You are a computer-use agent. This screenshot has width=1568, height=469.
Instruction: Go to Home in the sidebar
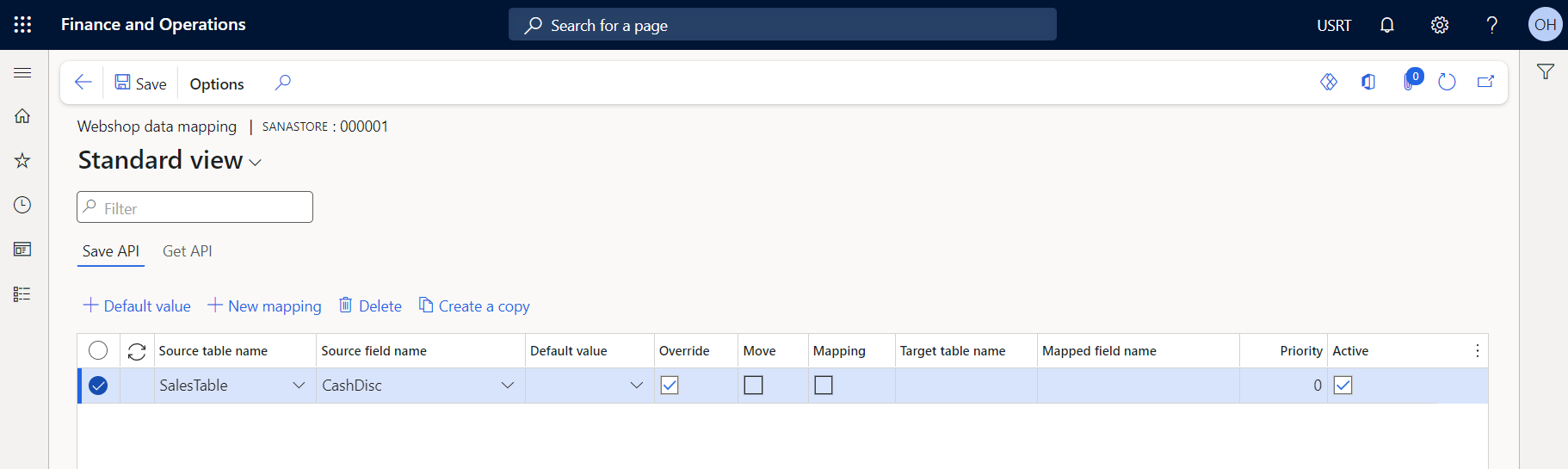coord(23,116)
